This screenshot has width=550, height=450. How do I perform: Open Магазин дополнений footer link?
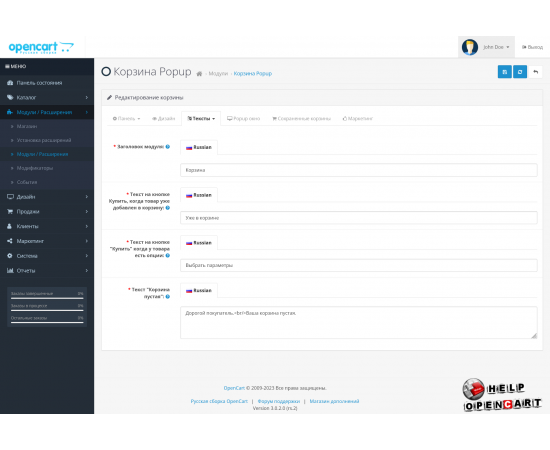tap(334, 401)
